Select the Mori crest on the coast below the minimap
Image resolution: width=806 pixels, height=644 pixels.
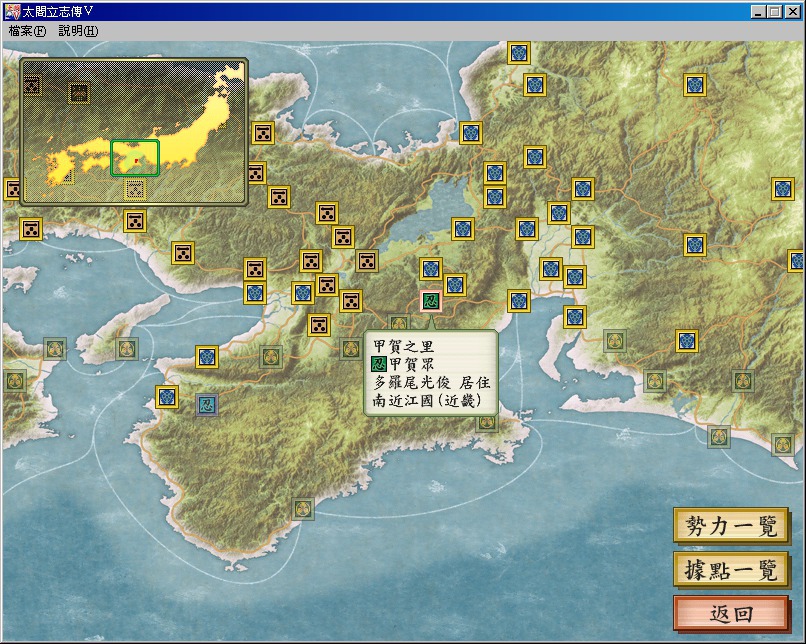[135, 221]
